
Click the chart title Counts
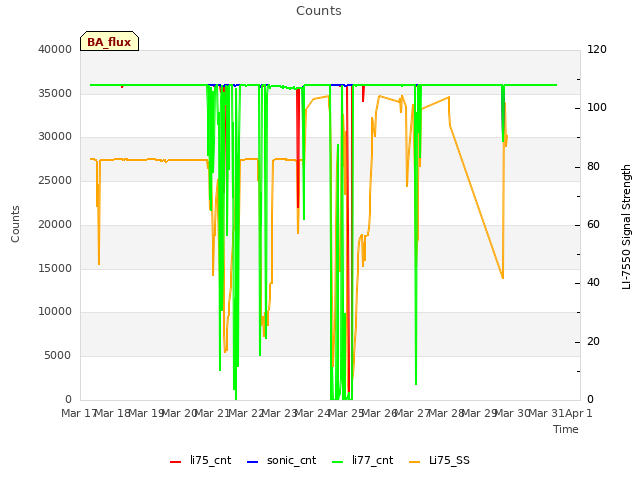point(319,11)
